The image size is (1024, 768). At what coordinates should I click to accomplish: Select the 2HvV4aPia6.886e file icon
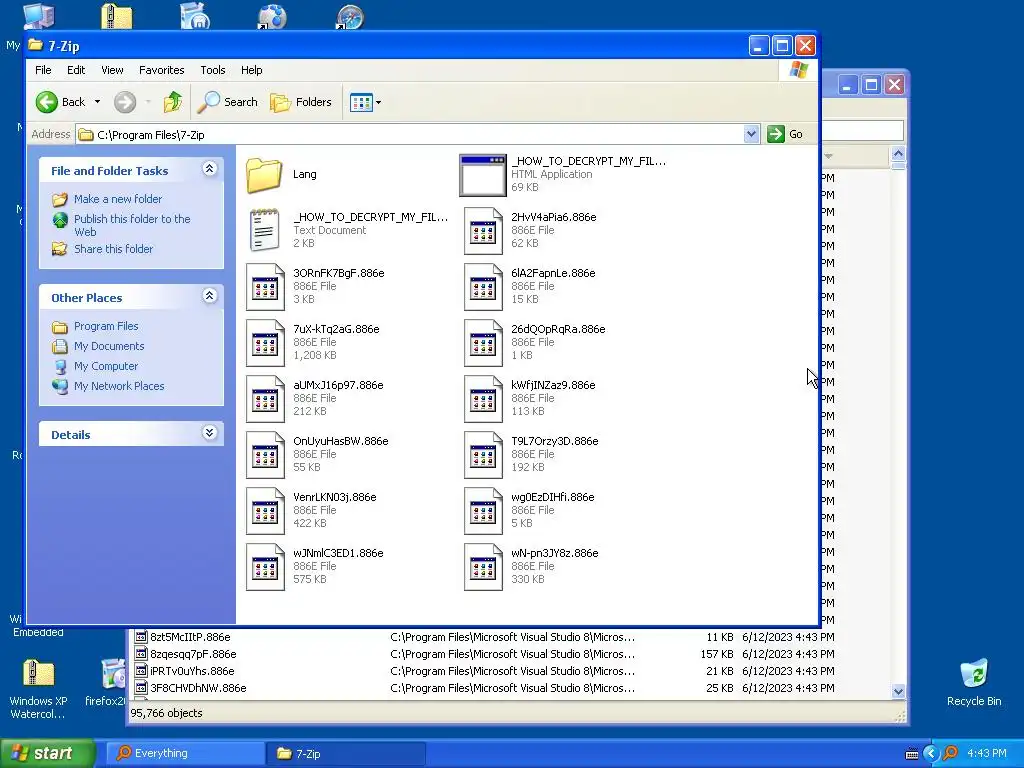tap(483, 231)
